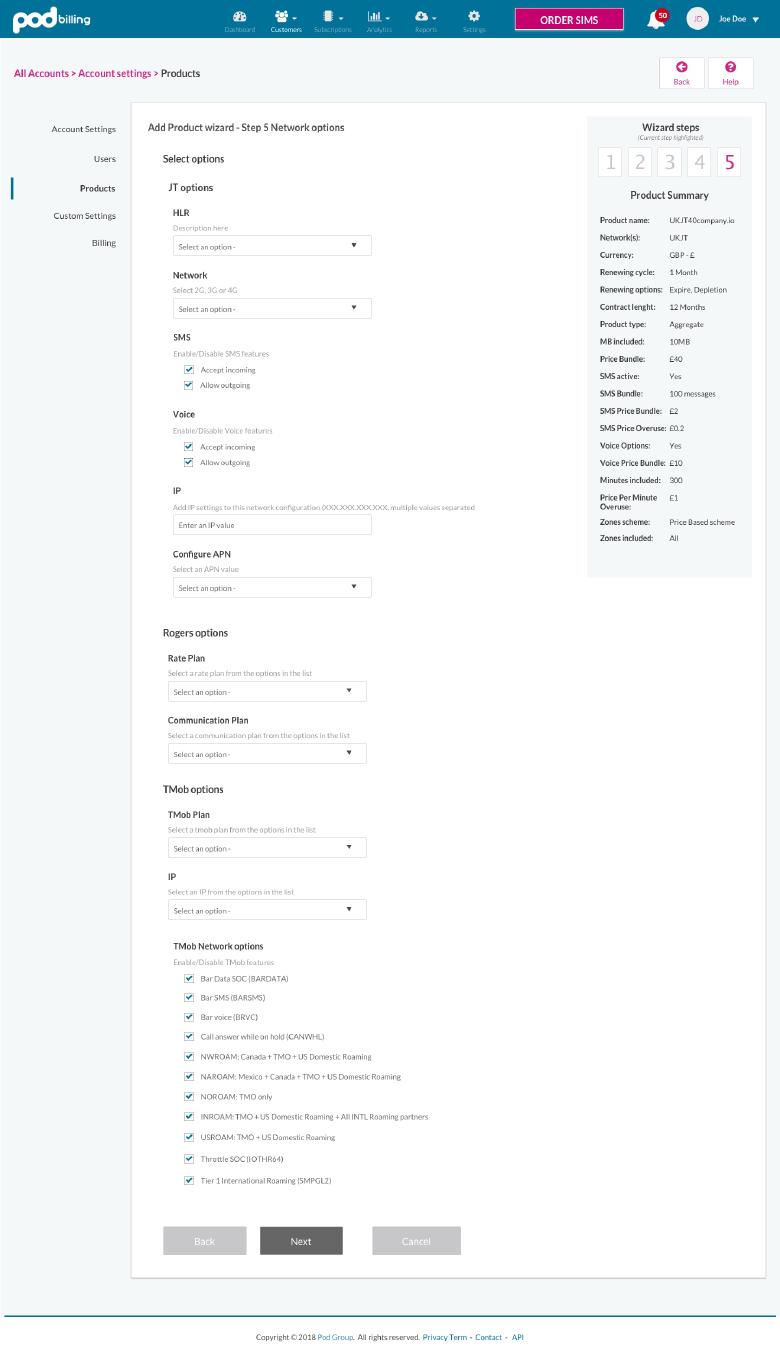The image size is (780, 1354).
Task: Click the Pod Billing logo
Action: coord(51,19)
